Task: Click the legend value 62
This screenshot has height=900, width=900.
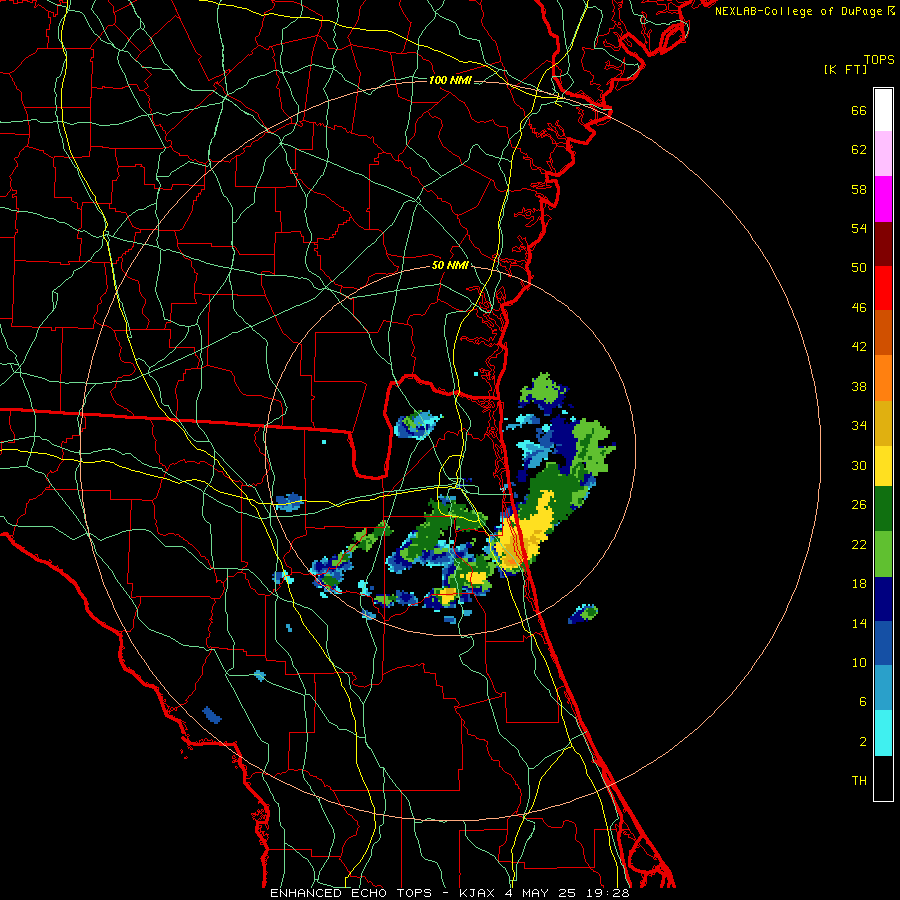Action: (859, 150)
